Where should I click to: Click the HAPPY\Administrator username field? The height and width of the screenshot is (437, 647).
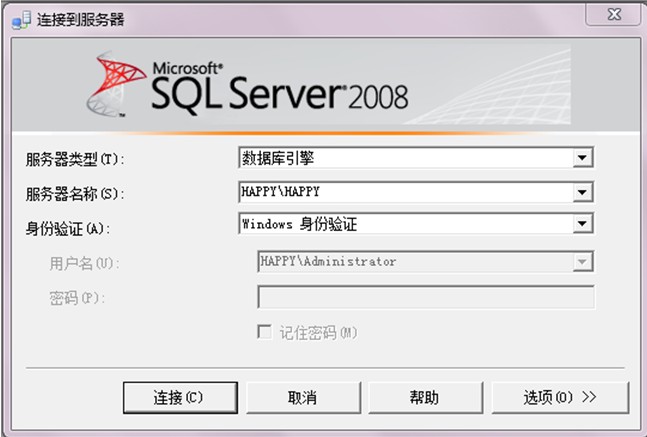(425, 262)
